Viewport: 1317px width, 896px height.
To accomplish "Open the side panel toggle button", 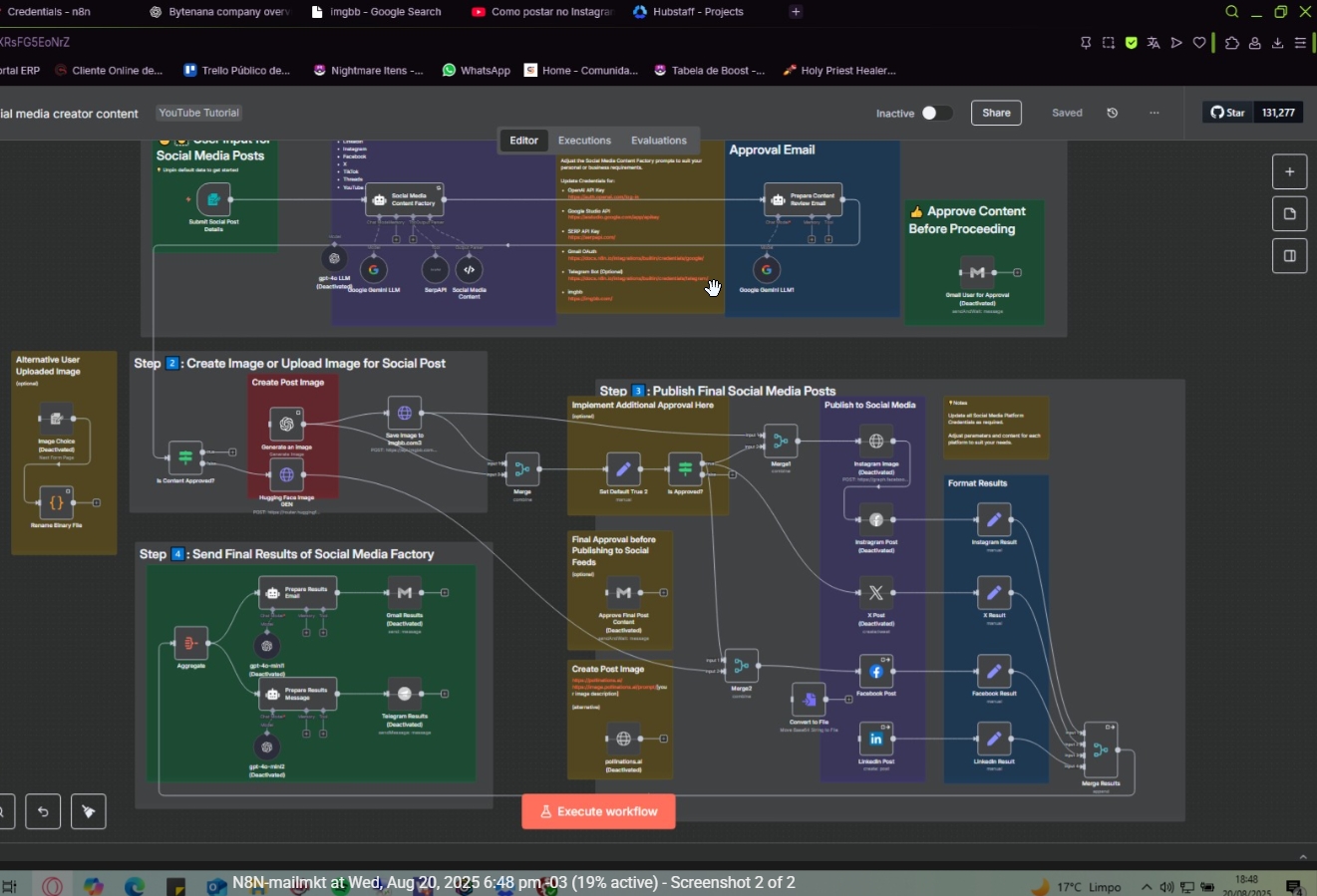I will click(1289, 256).
